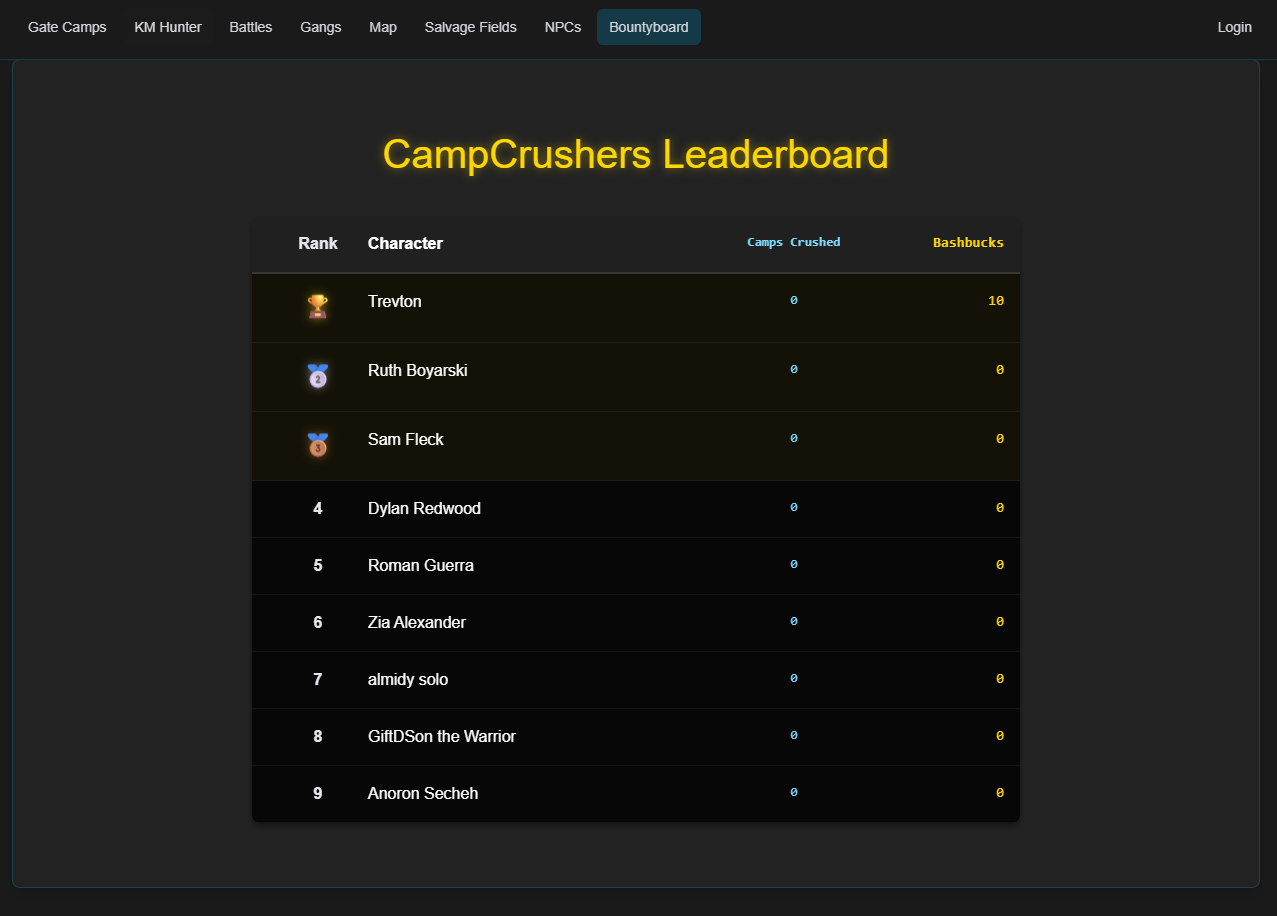
Task: Open the KM Hunter page
Action: click(x=167, y=27)
